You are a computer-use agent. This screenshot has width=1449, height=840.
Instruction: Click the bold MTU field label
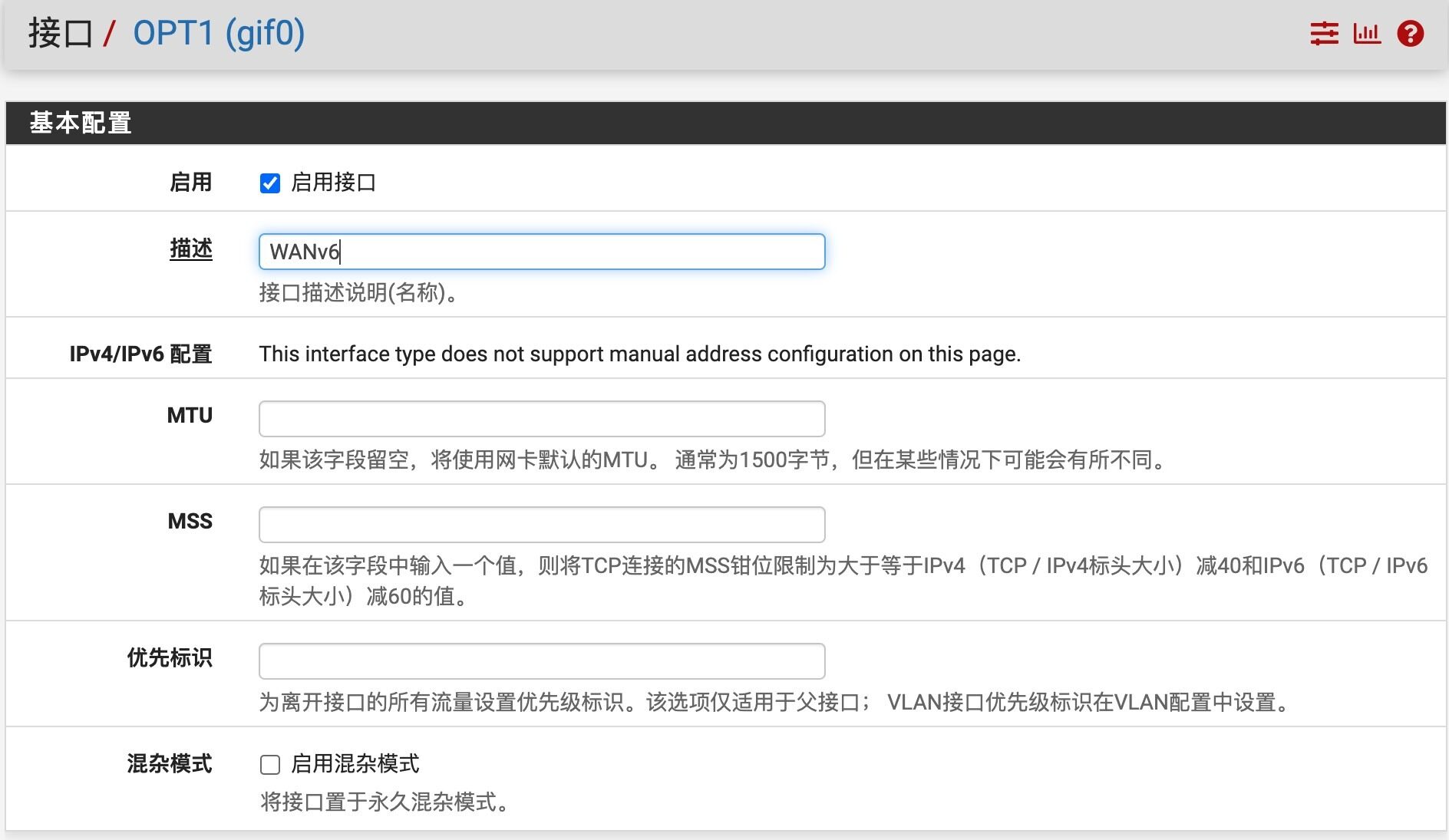[x=190, y=416]
